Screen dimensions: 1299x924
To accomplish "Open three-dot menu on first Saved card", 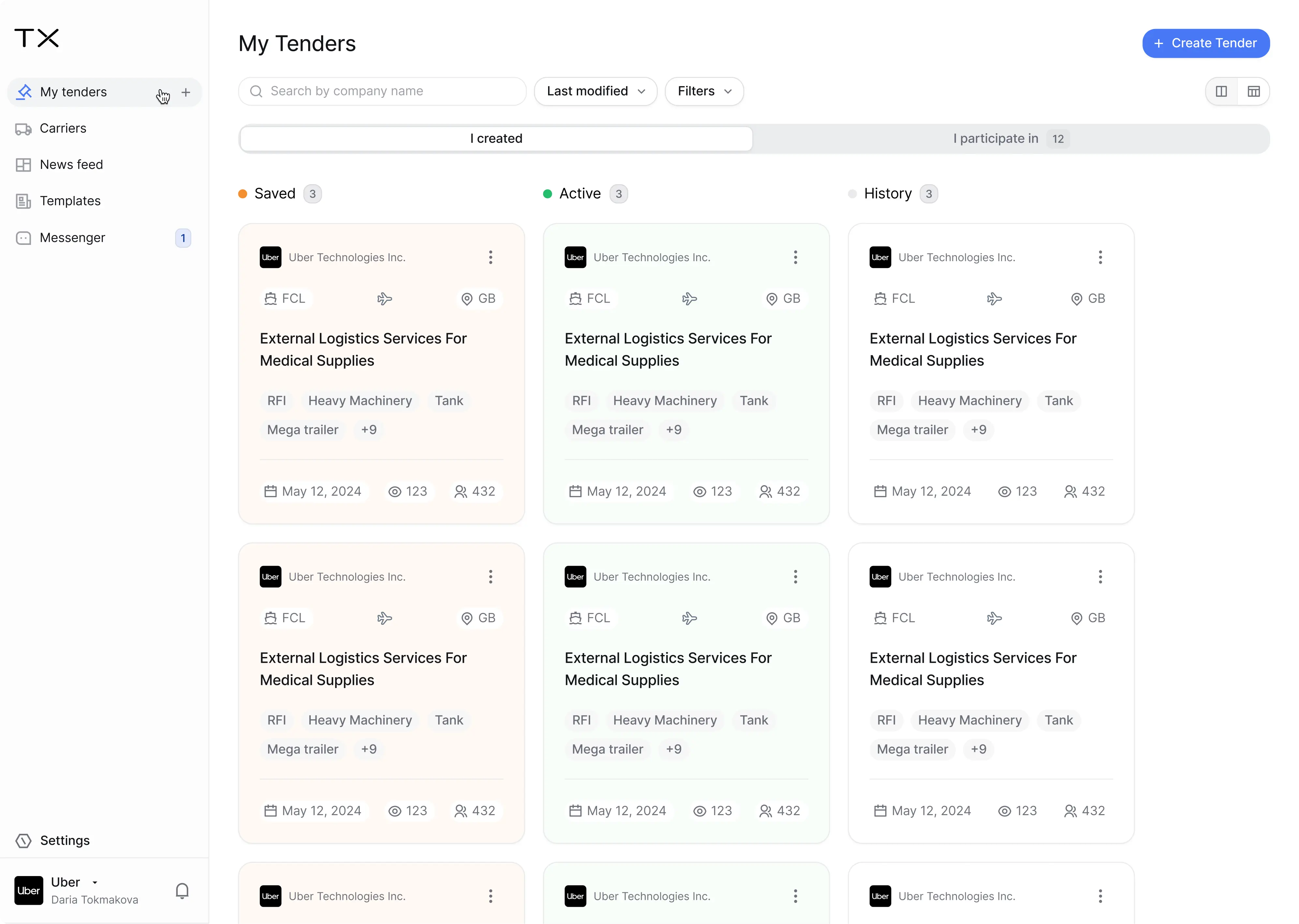I will [x=490, y=257].
